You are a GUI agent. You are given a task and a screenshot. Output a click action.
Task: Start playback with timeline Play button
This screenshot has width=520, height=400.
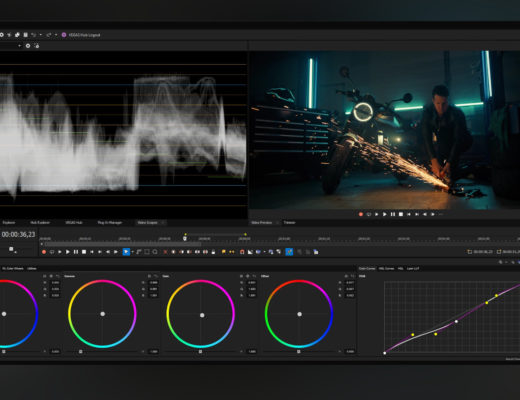click(x=68, y=252)
